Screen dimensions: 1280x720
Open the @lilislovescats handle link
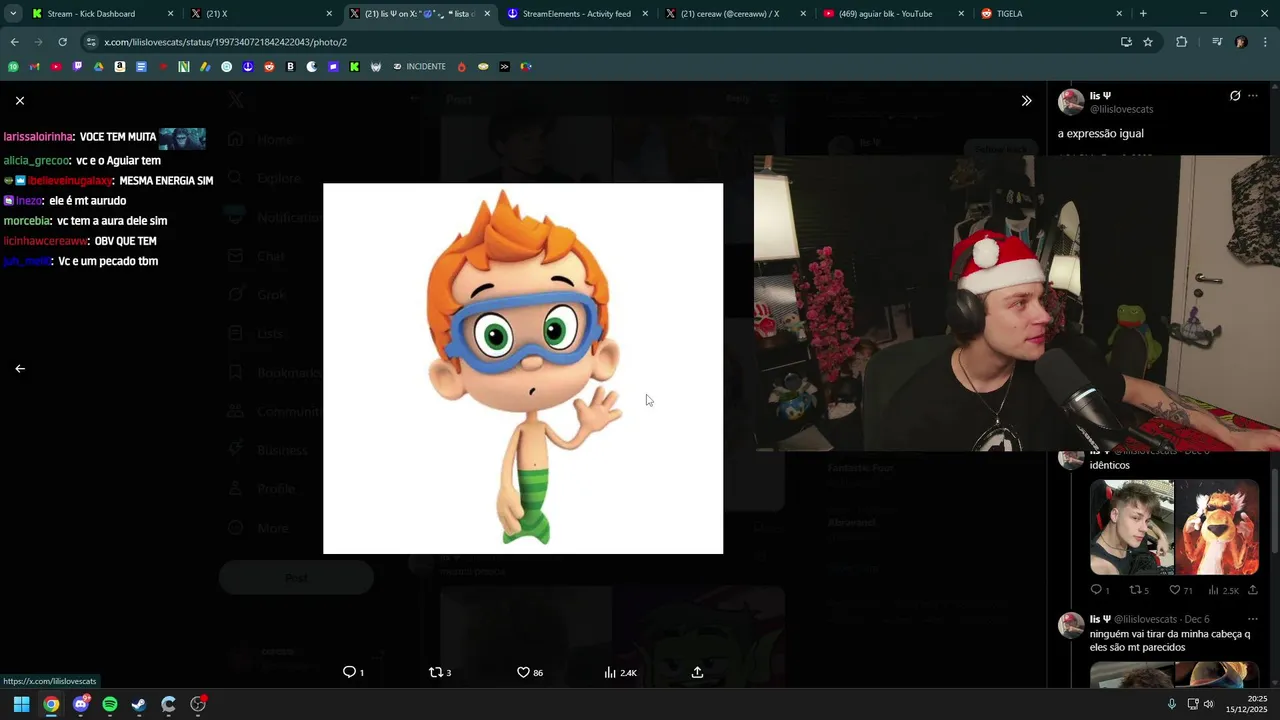tap(1121, 109)
